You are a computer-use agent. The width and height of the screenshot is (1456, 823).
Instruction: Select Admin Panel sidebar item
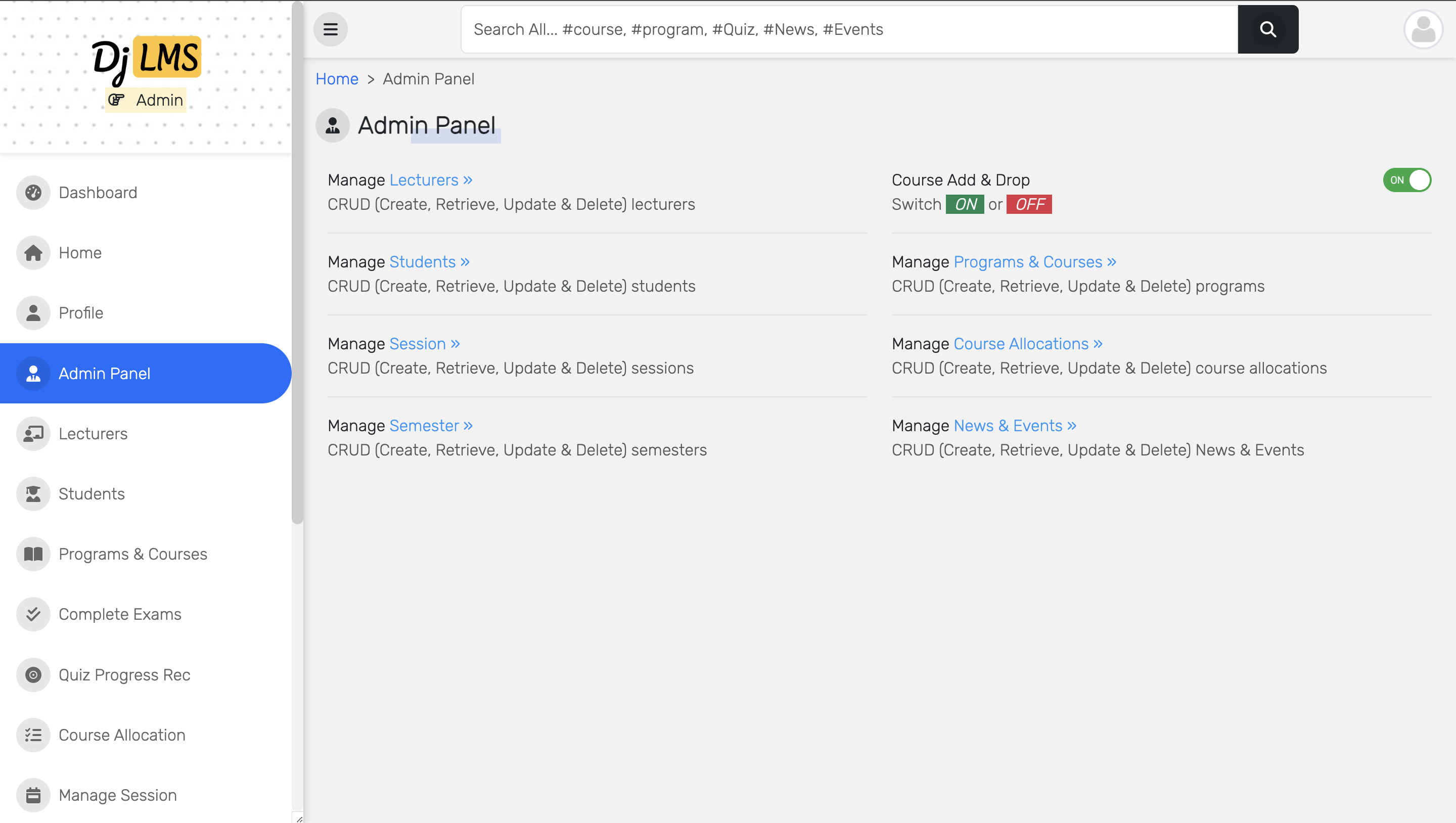click(146, 373)
